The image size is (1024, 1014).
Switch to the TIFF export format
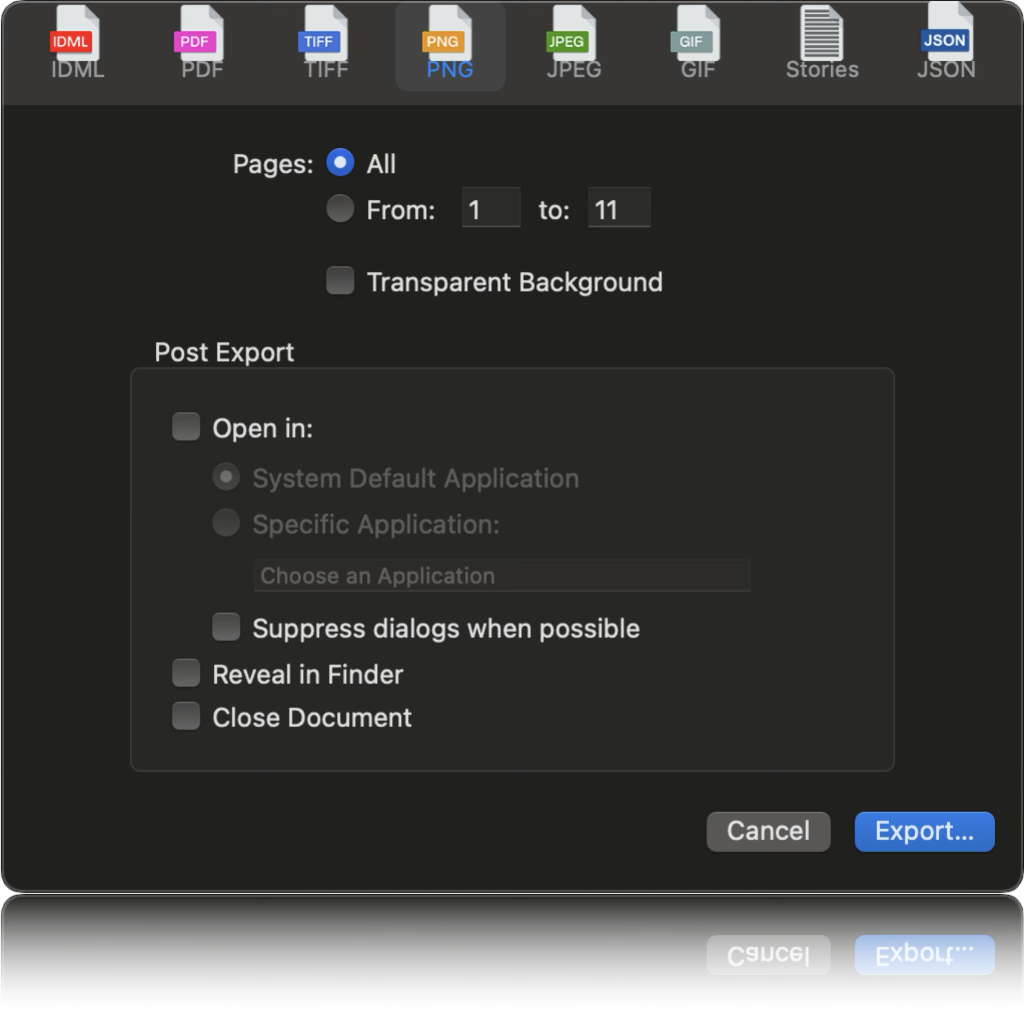click(325, 43)
